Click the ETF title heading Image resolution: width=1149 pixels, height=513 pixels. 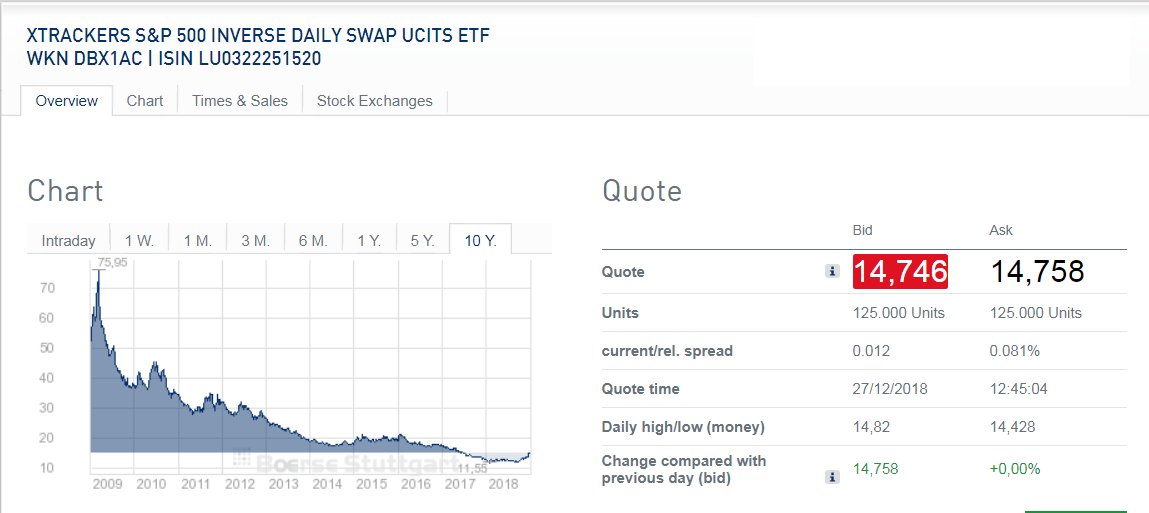pos(258,36)
